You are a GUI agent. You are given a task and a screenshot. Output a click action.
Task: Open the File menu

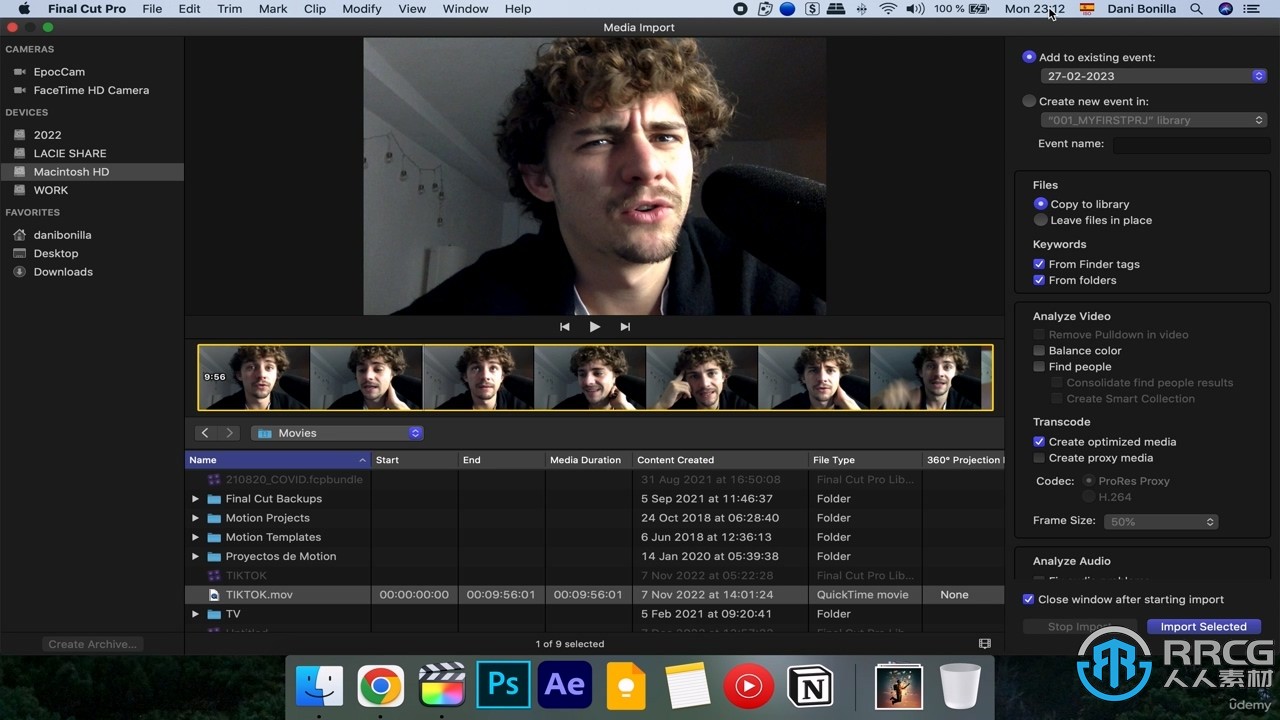pos(152,9)
